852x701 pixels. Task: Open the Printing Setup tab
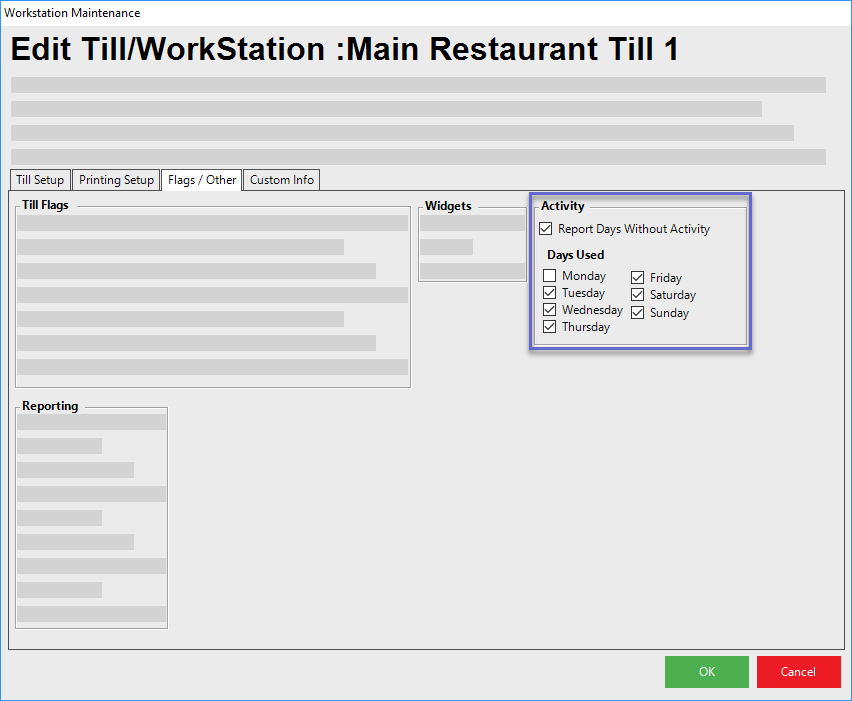click(x=116, y=180)
